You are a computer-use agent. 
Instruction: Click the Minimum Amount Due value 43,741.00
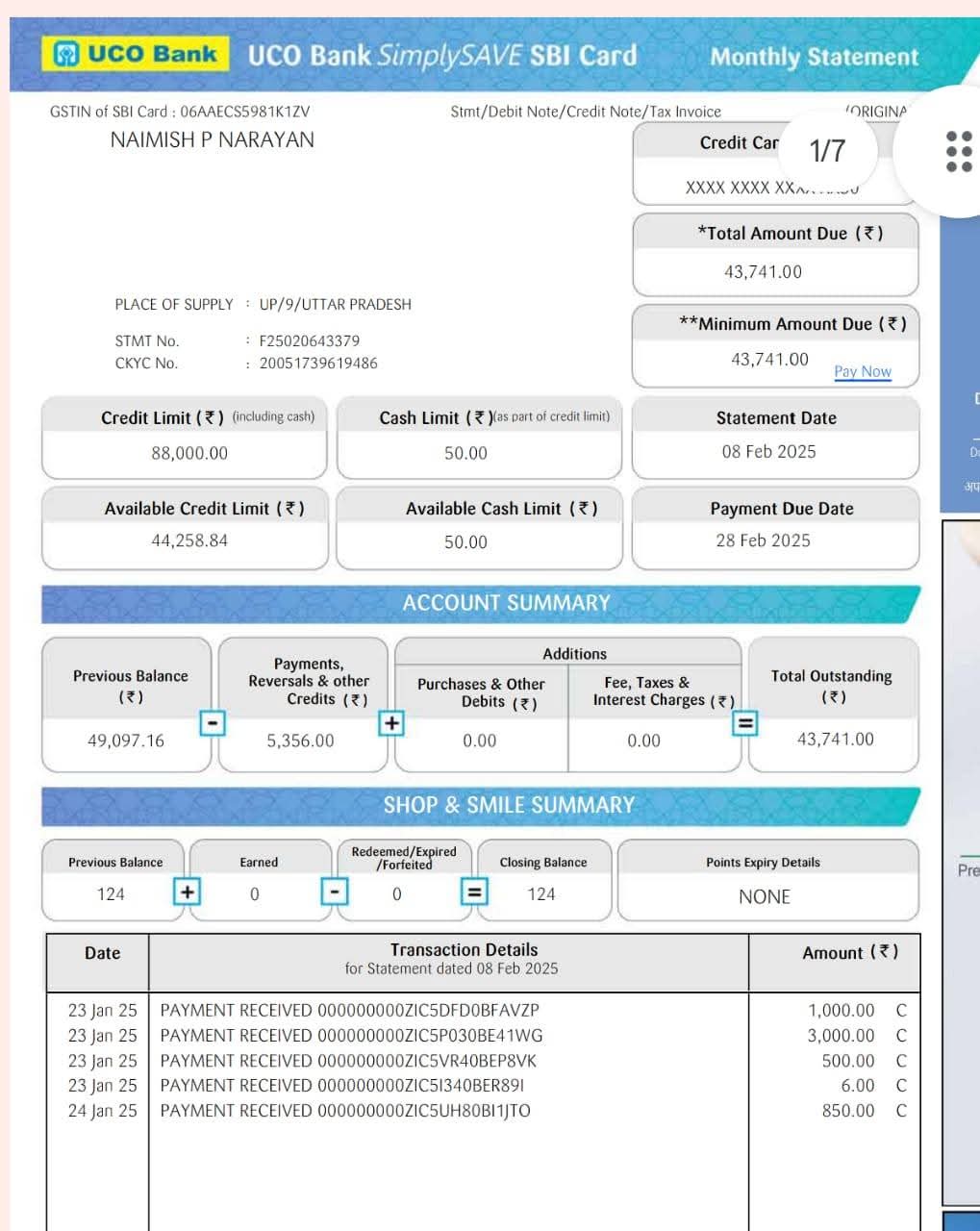pyautogui.click(x=770, y=359)
